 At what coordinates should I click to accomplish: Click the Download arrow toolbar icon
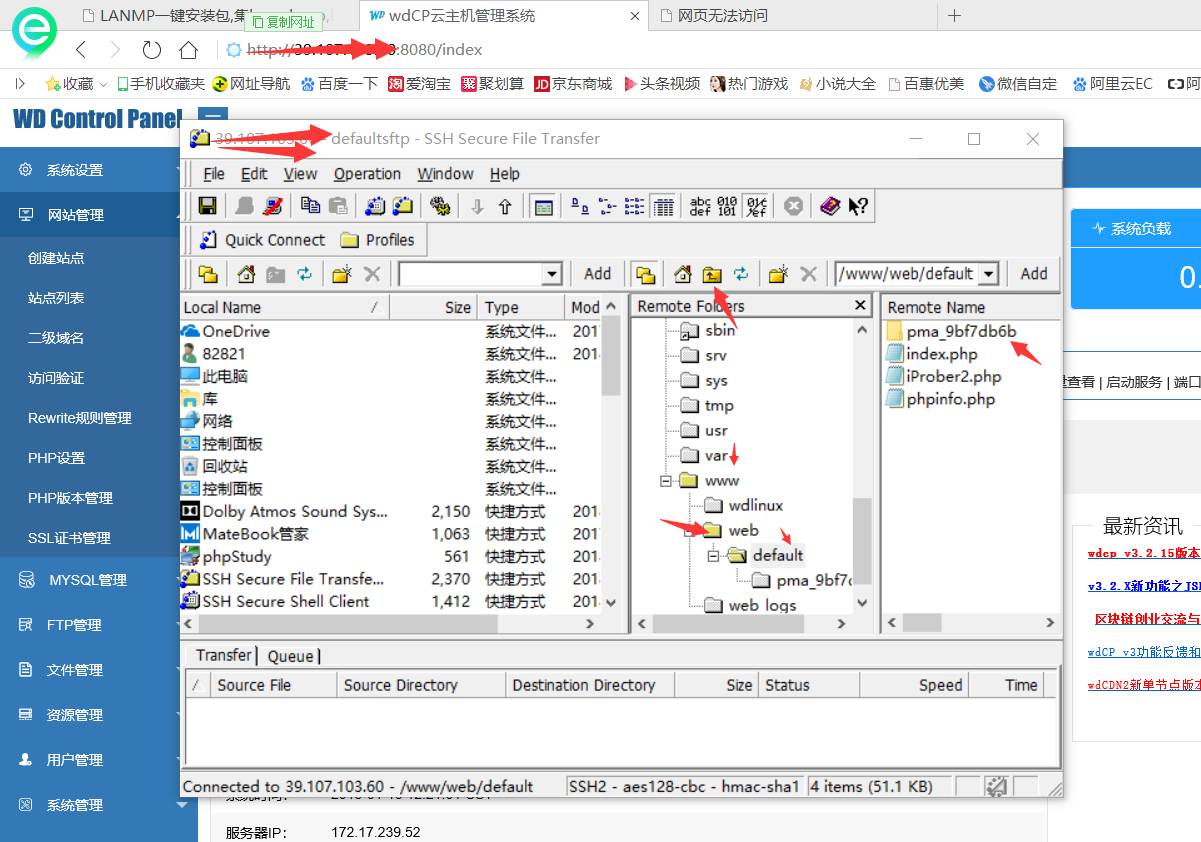(477, 206)
